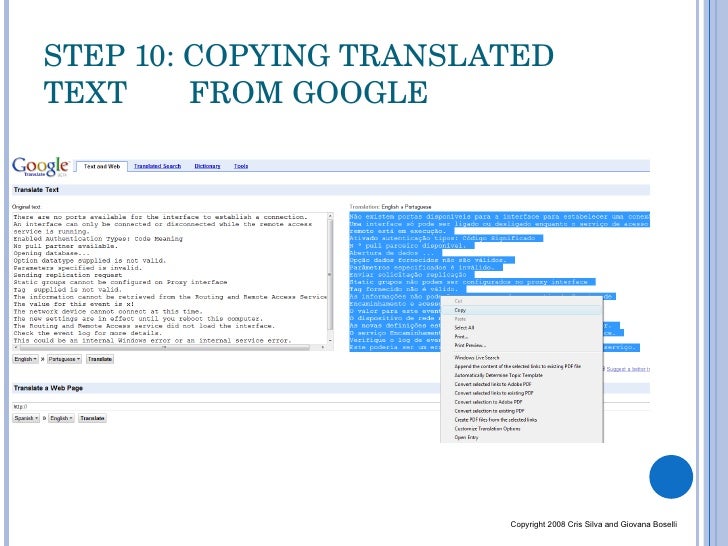Click the Translate Text section heading
This screenshot has height=546, width=728.
[x=36, y=190]
